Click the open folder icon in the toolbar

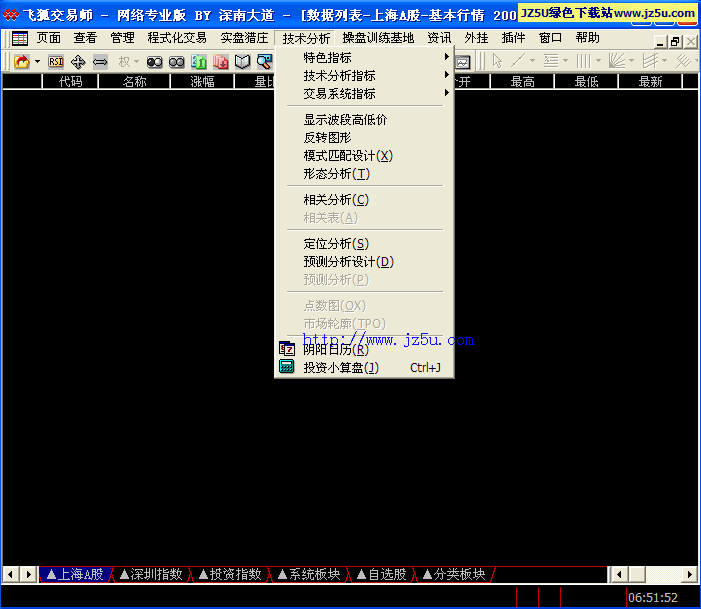coord(21,61)
